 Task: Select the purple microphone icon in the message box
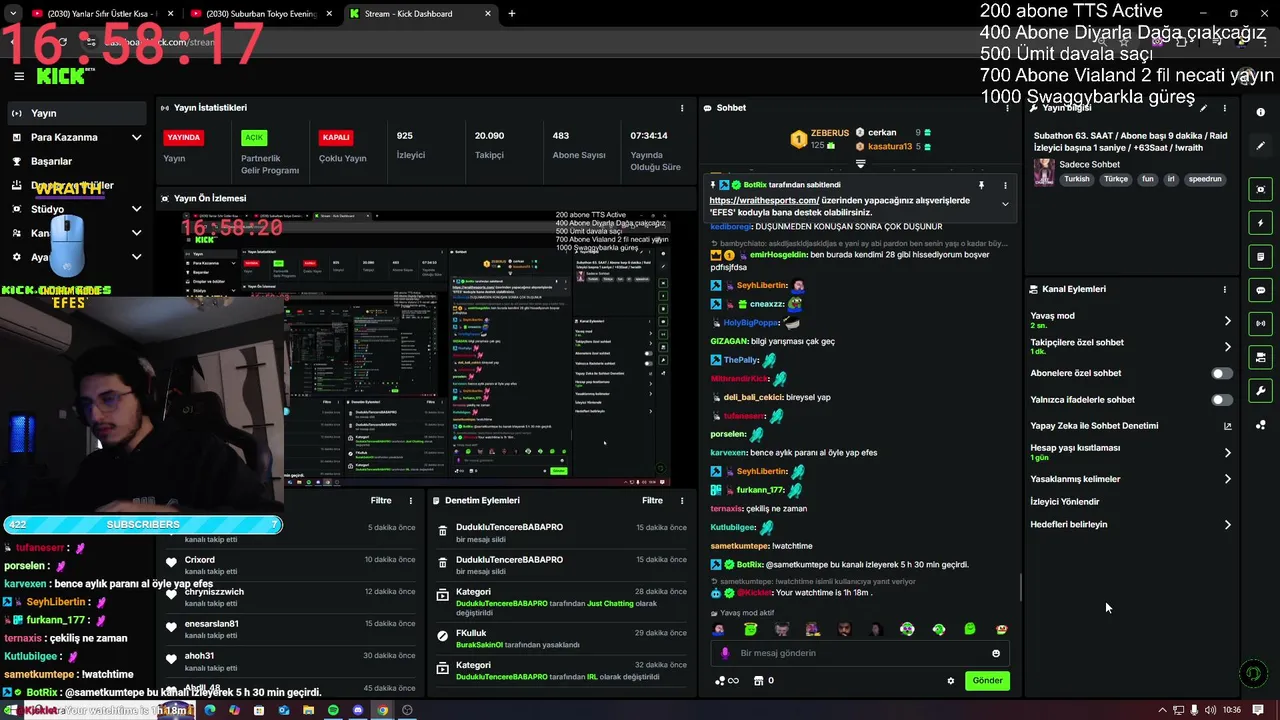click(725, 653)
